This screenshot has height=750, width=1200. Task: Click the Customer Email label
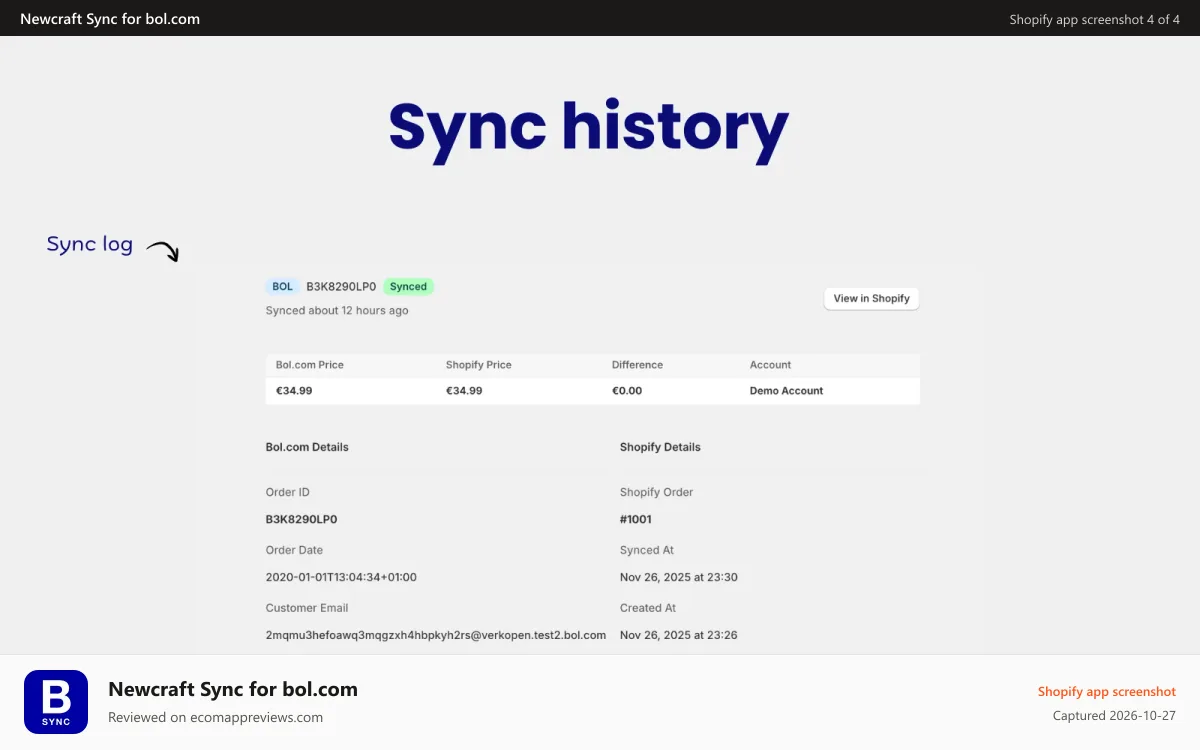[x=307, y=608]
